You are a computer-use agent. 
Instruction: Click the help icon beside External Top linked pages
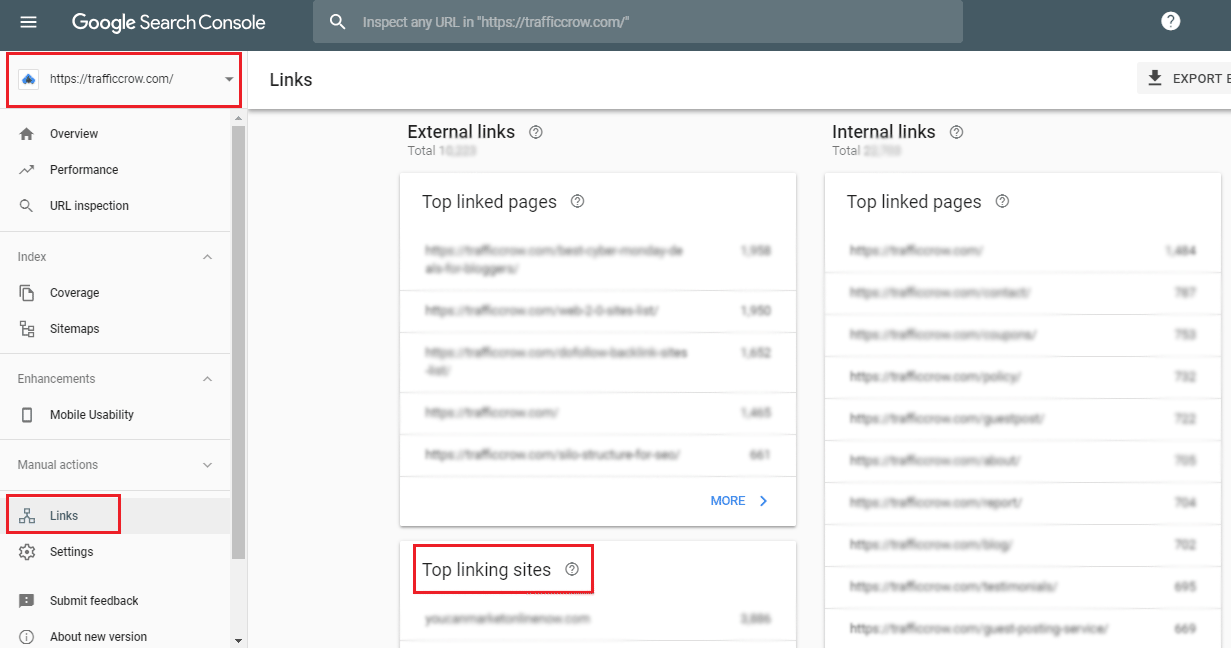pos(577,202)
